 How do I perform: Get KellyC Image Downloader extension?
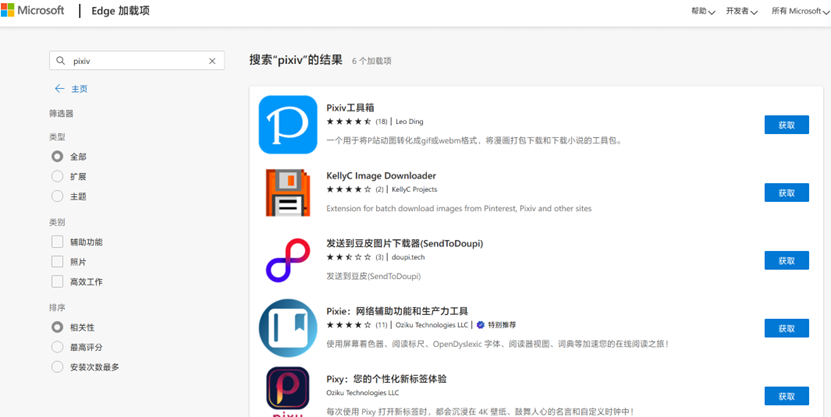coord(786,193)
